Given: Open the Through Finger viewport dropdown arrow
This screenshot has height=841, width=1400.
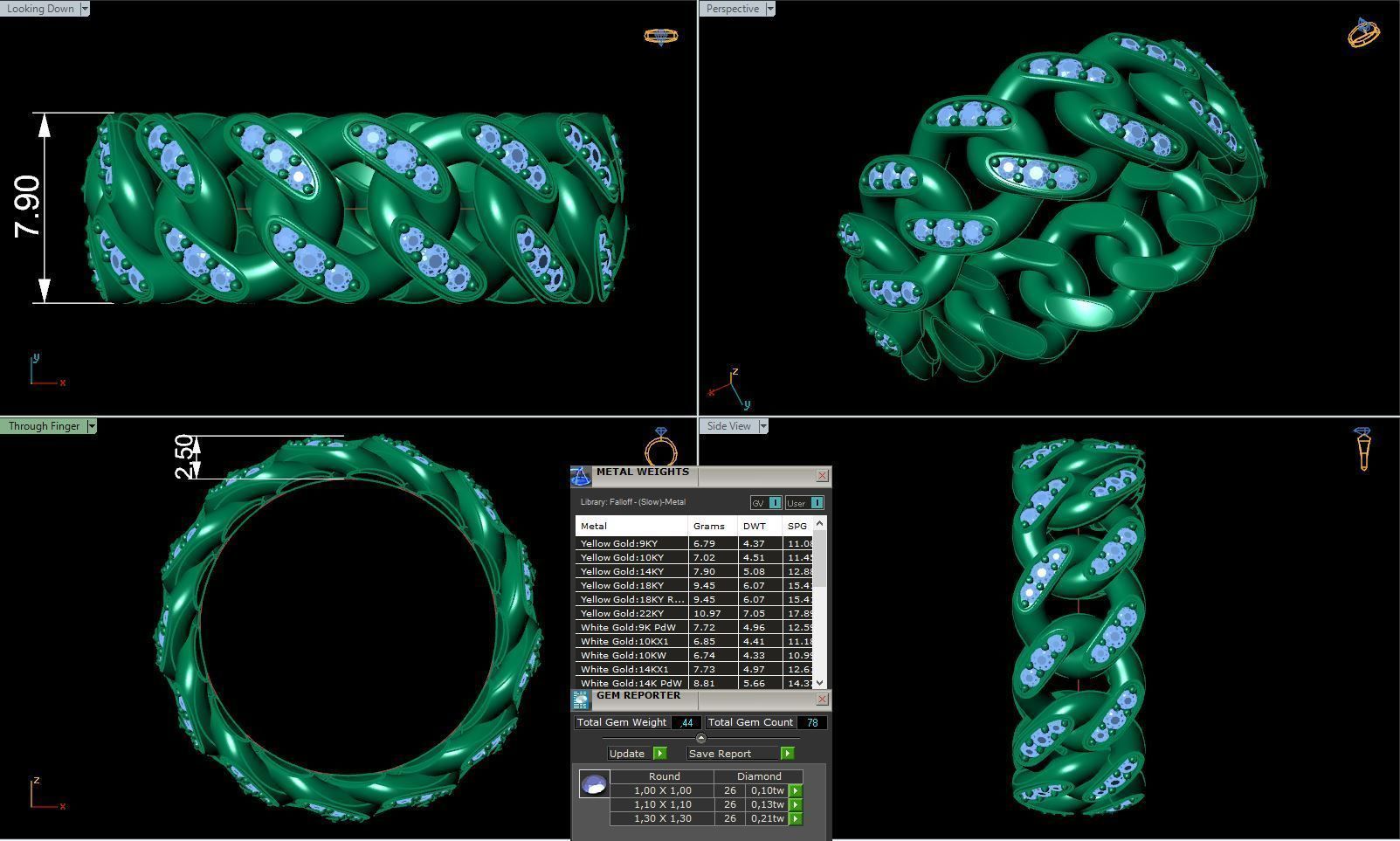Looking at the screenshot, I should [91, 426].
